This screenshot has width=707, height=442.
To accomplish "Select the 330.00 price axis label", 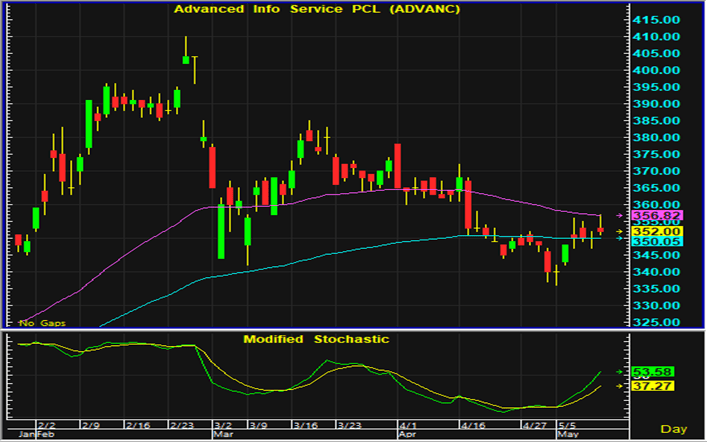I will (656, 305).
